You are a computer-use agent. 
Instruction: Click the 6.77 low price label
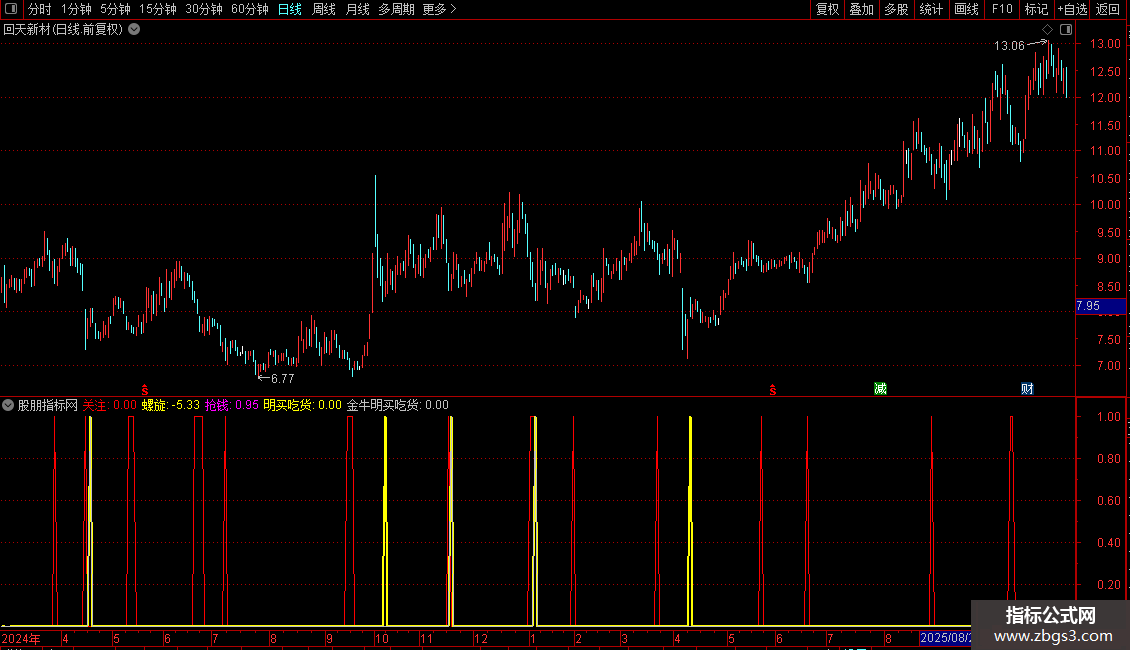pyautogui.click(x=282, y=378)
